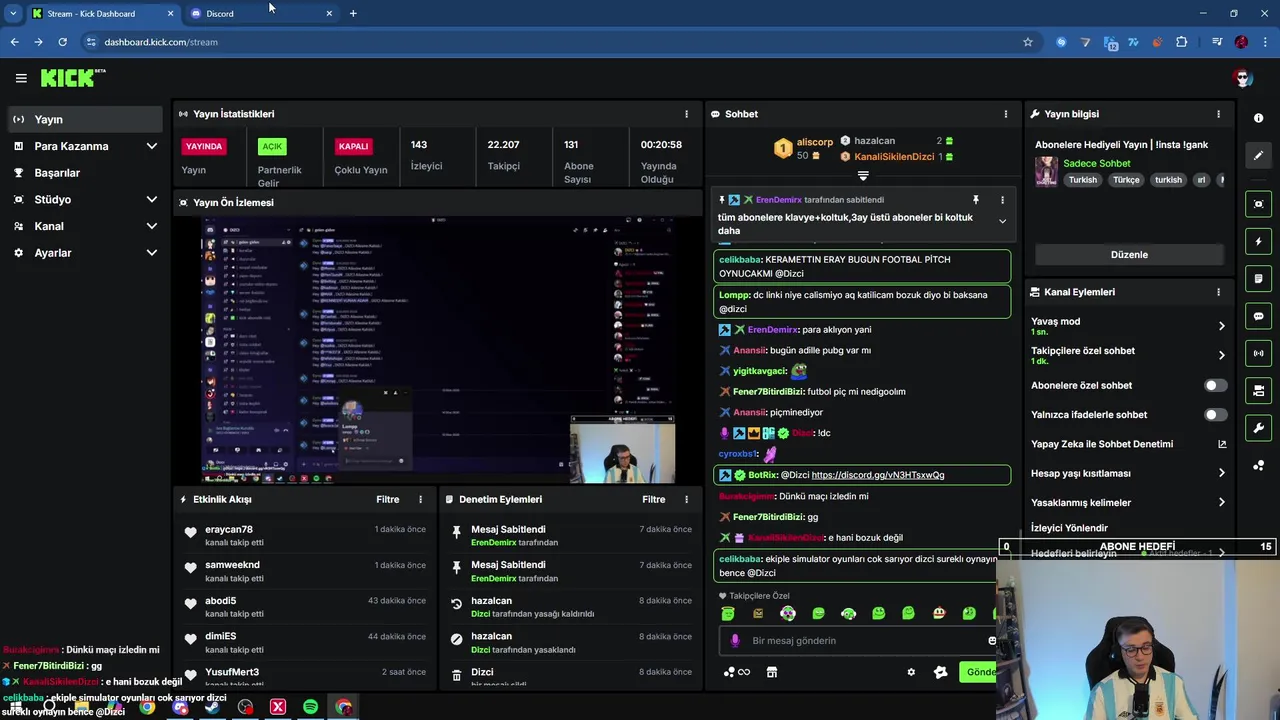Screen dimensions: 1280x720
Task: Click the Bir mesaj gönderin input field
Action: pyautogui.click(x=858, y=640)
